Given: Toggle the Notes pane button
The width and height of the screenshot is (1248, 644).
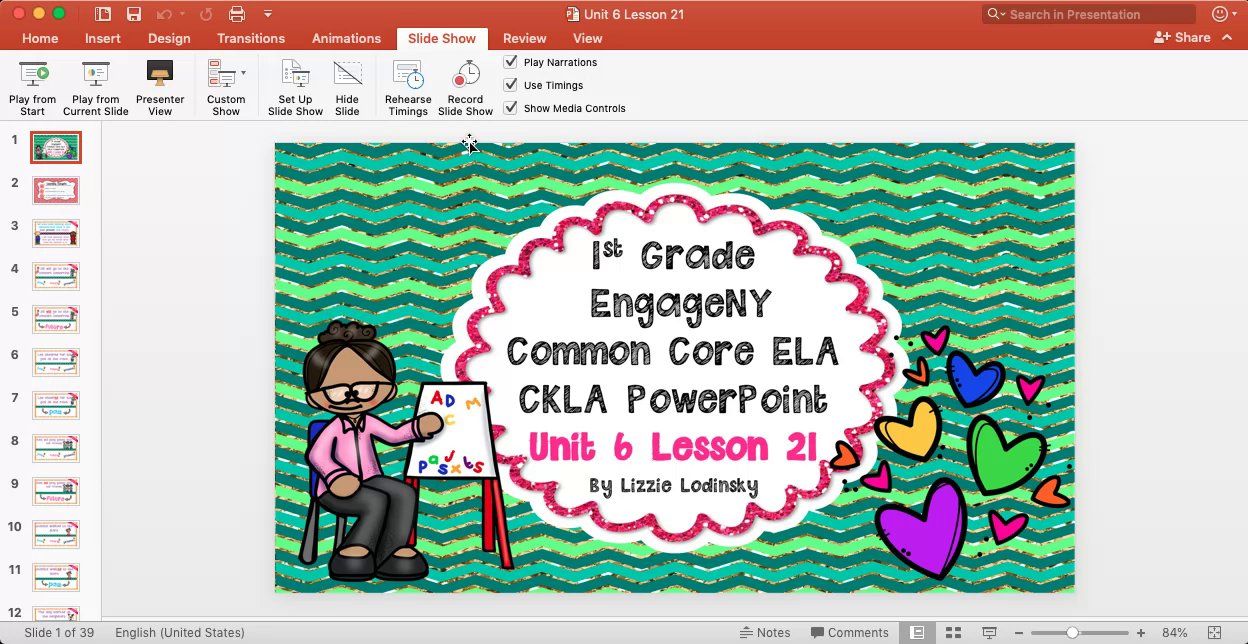Looking at the screenshot, I should click(x=765, y=632).
